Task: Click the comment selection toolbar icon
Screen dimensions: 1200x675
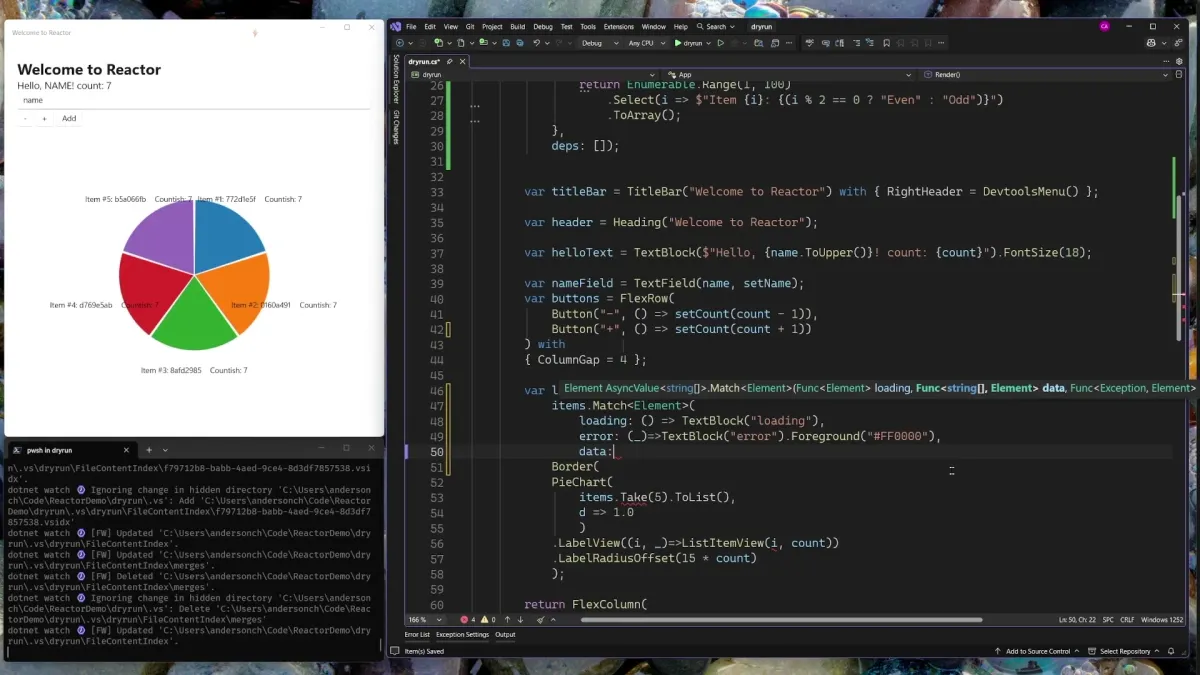Action: pyautogui.click(x=857, y=43)
